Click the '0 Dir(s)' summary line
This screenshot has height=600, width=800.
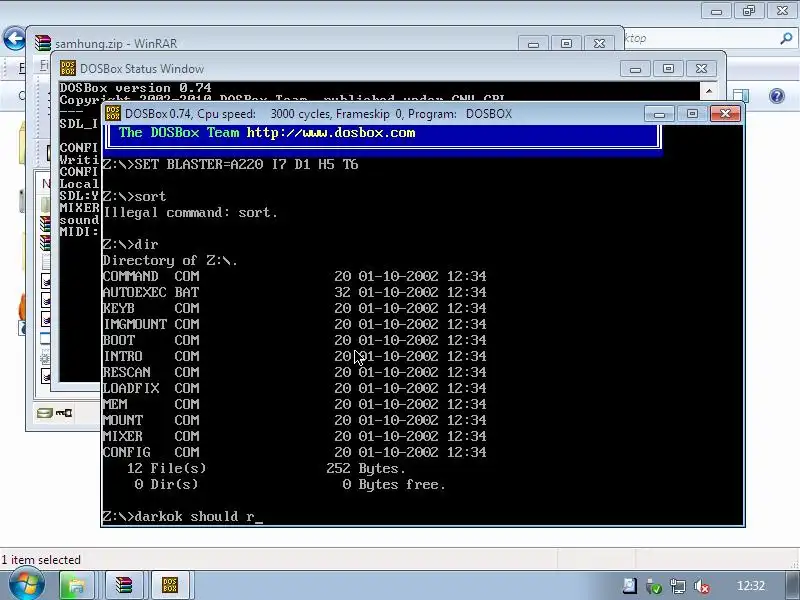tap(290, 484)
